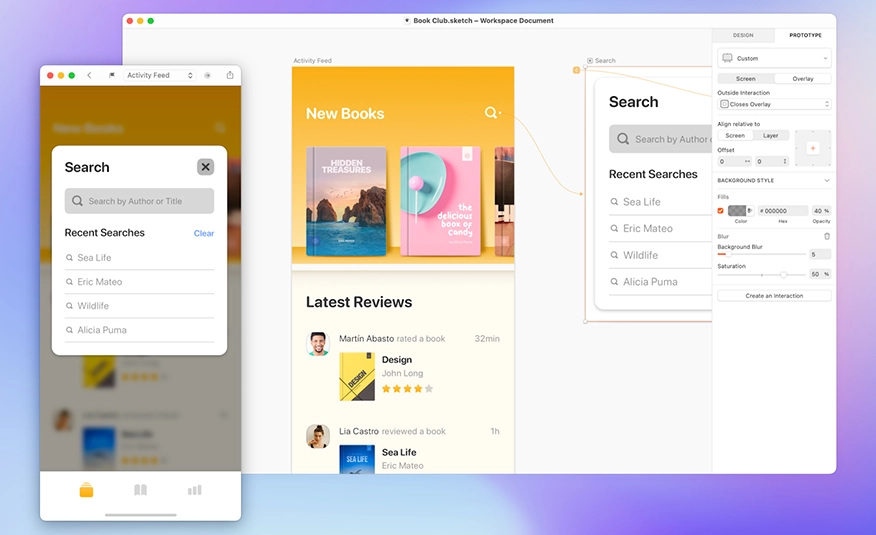
Task: Click the Latest Reviews heading on canvas
Action: pyautogui.click(x=359, y=302)
